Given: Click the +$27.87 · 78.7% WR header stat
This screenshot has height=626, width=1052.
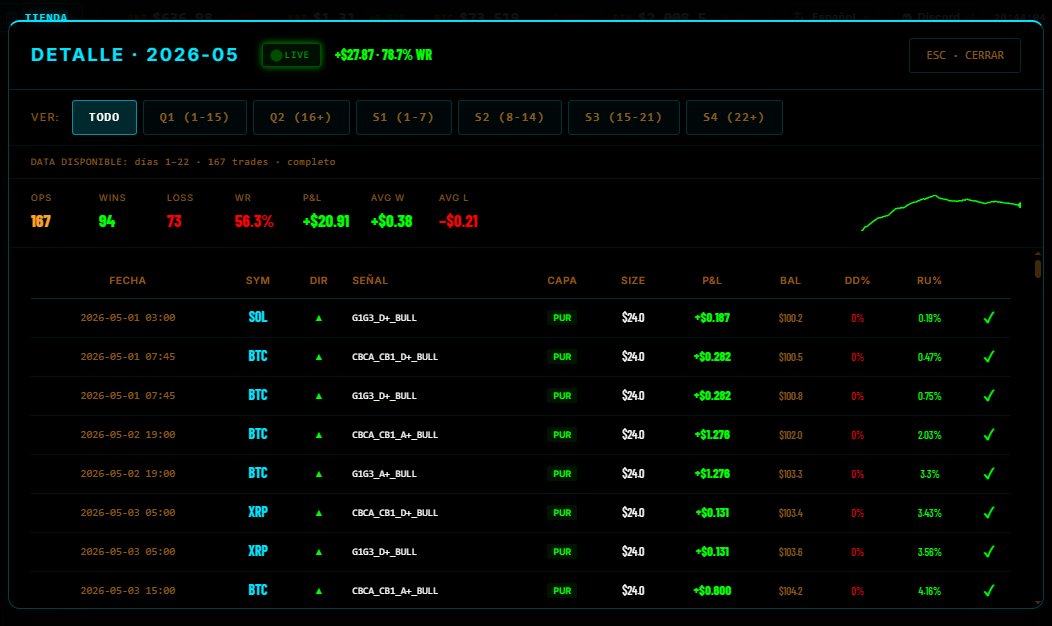Looking at the screenshot, I should tap(383, 55).
